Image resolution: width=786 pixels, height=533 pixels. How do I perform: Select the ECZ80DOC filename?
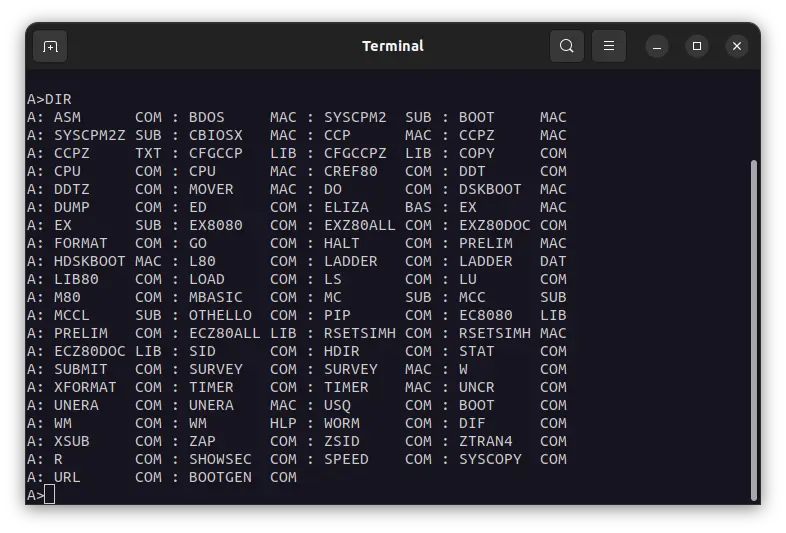(x=90, y=351)
